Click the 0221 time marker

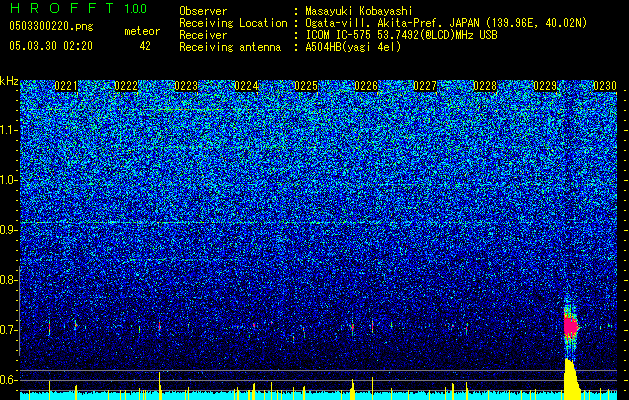tap(66, 86)
